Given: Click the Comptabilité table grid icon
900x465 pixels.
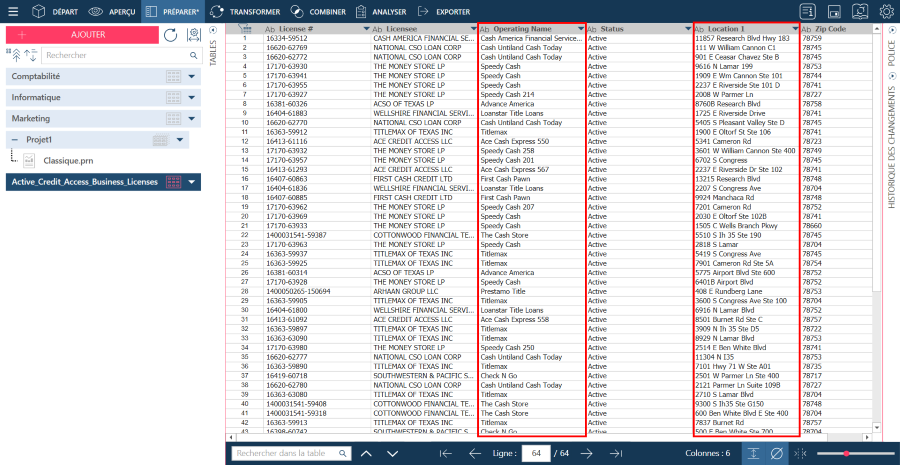Looking at the screenshot, I should tap(173, 76).
